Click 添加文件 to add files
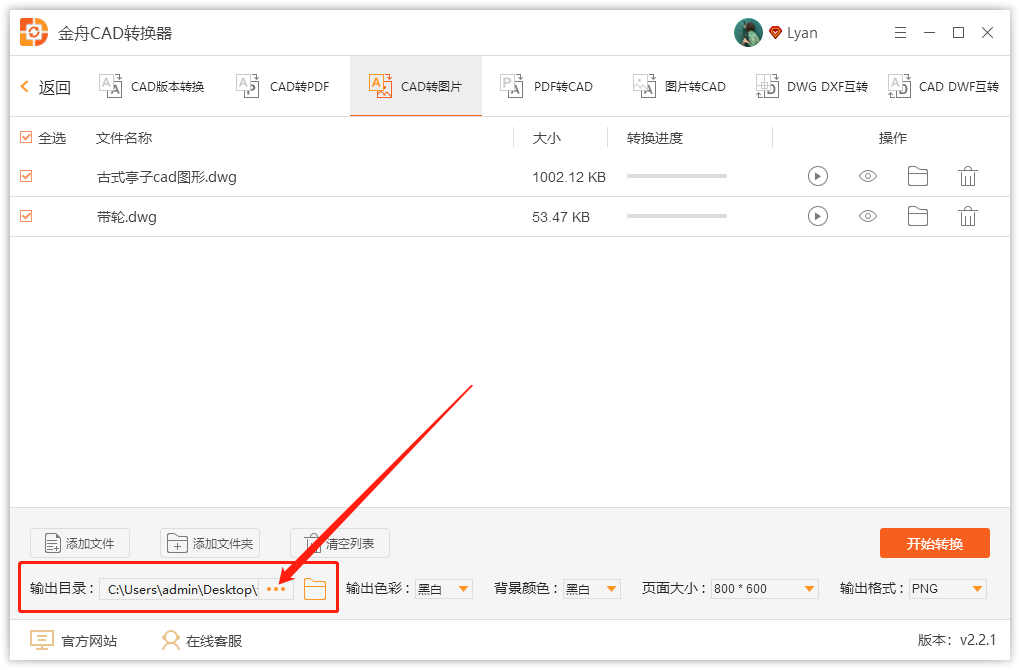 pyautogui.click(x=79, y=543)
